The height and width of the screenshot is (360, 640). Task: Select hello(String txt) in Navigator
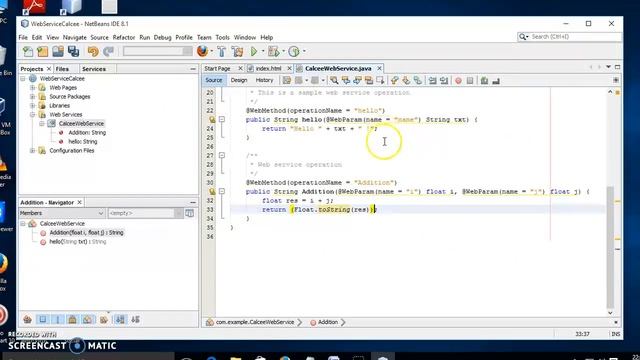[x=78, y=242]
